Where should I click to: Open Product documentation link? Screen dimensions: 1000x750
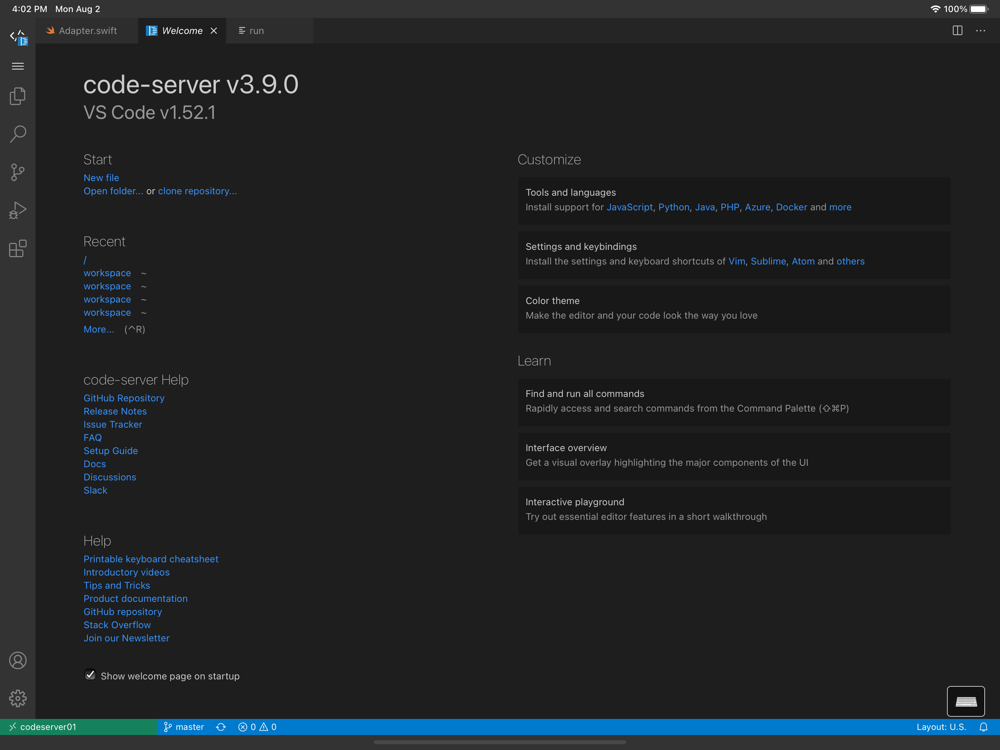tap(135, 599)
